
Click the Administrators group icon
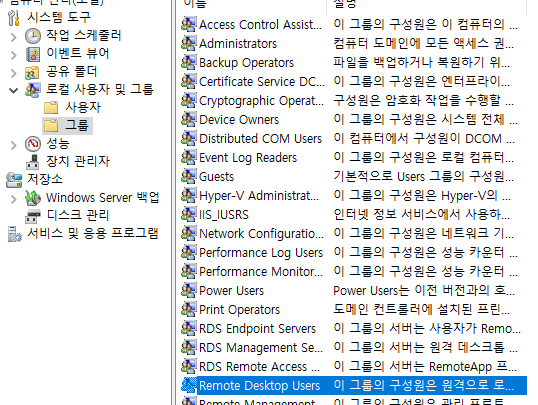[189, 43]
